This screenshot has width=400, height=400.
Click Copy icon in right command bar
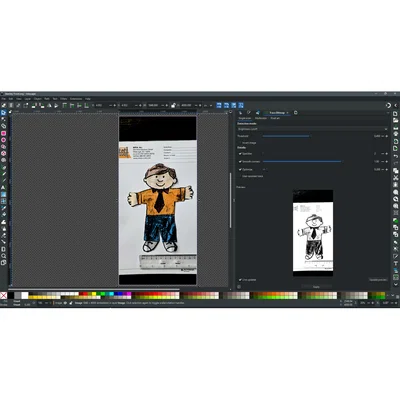[396, 171]
